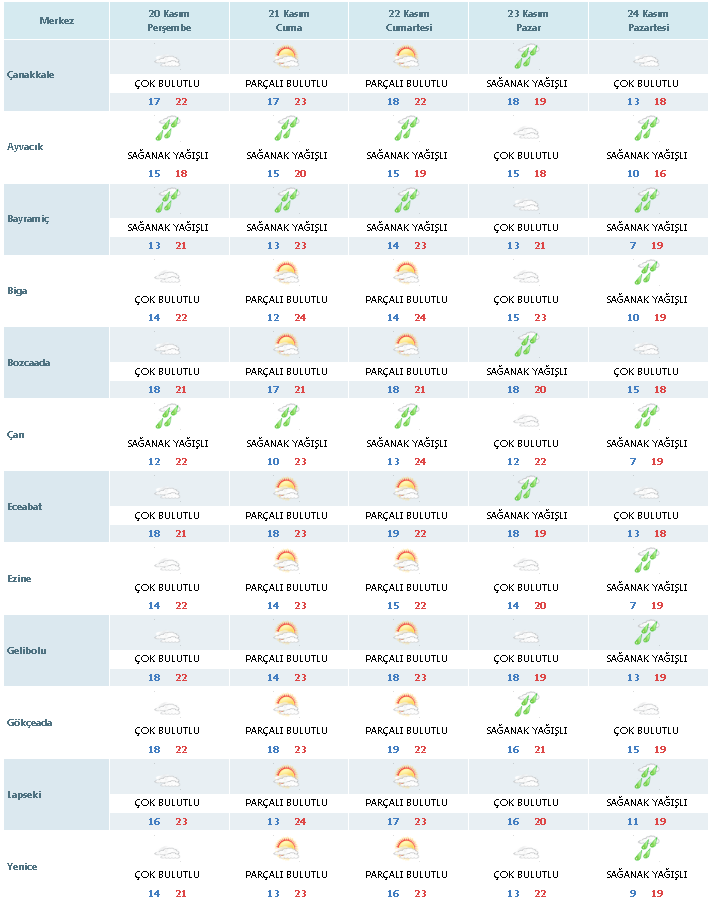The height and width of the screenshot is (913, 717).
Task: Open the Çanakkale district row label
Action: click(31, 77)
